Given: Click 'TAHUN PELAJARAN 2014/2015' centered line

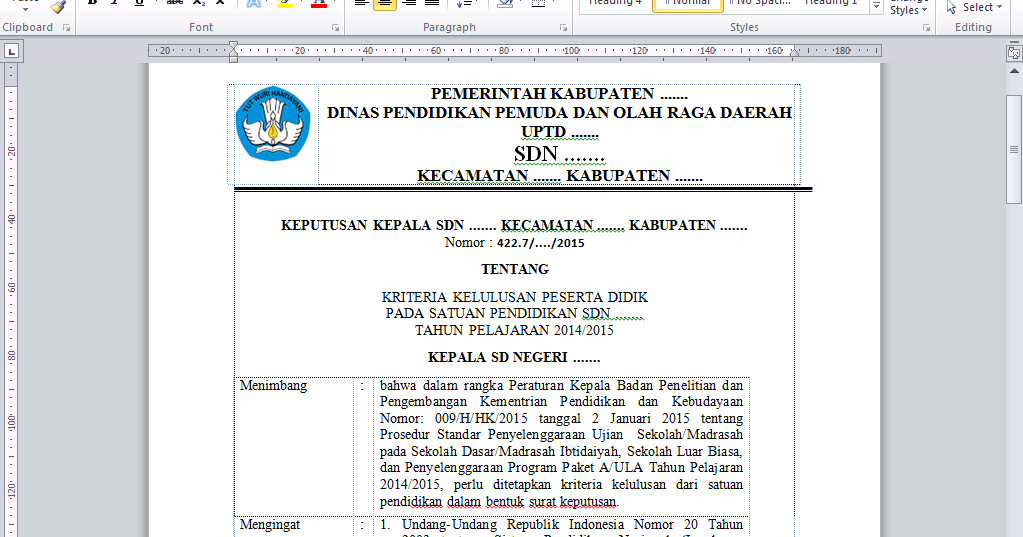Looking at the screenshot, I should click(x=514, y=330).
